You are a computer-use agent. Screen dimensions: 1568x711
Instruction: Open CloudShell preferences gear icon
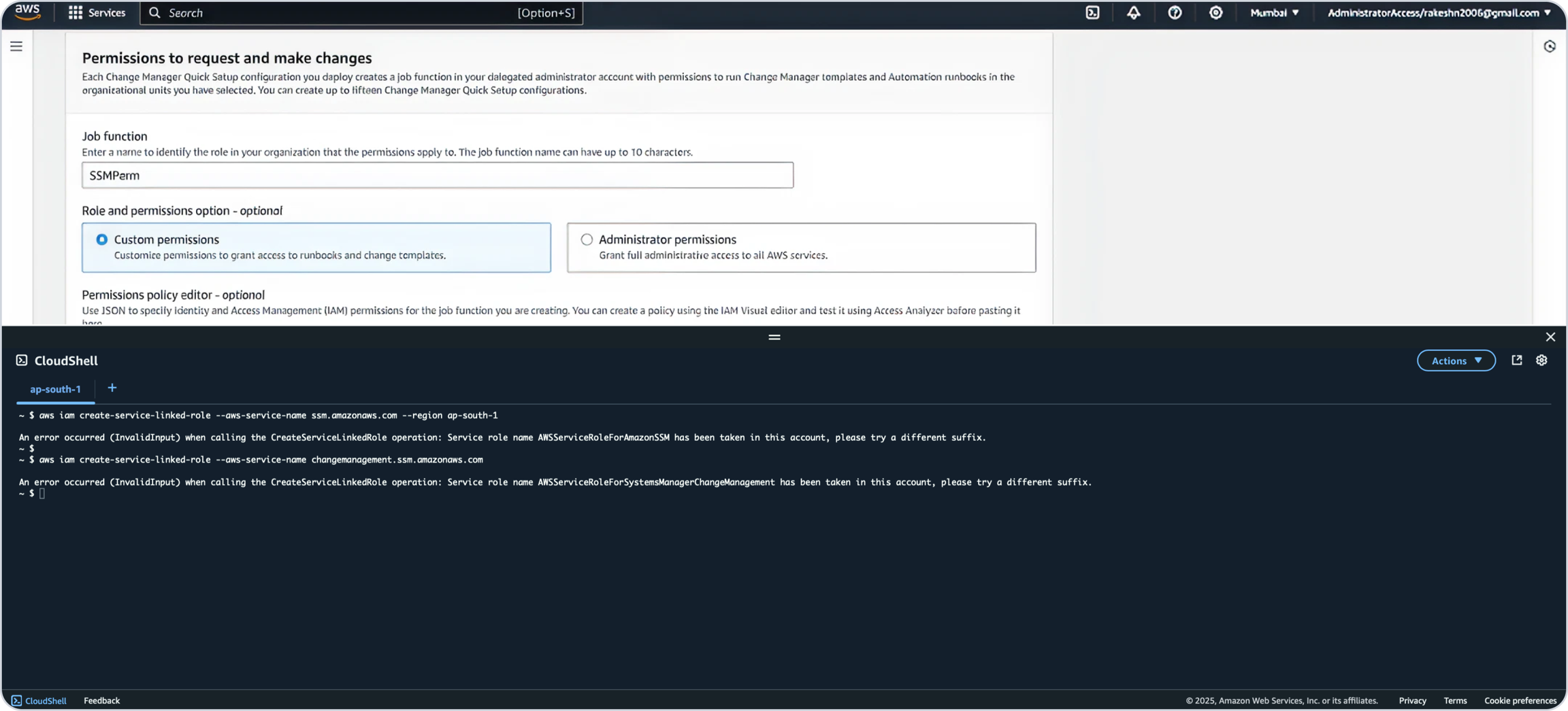coord(1541,361)
